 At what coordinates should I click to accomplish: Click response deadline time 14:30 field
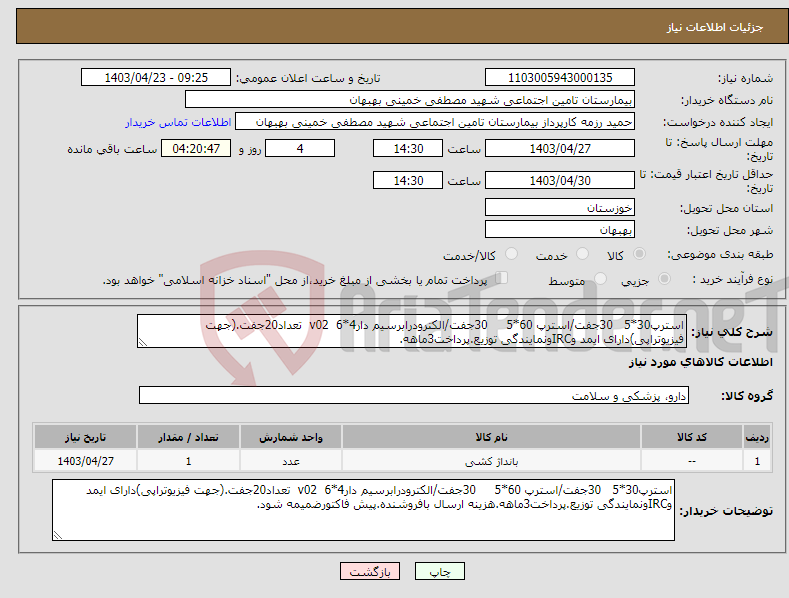point(408,148)
